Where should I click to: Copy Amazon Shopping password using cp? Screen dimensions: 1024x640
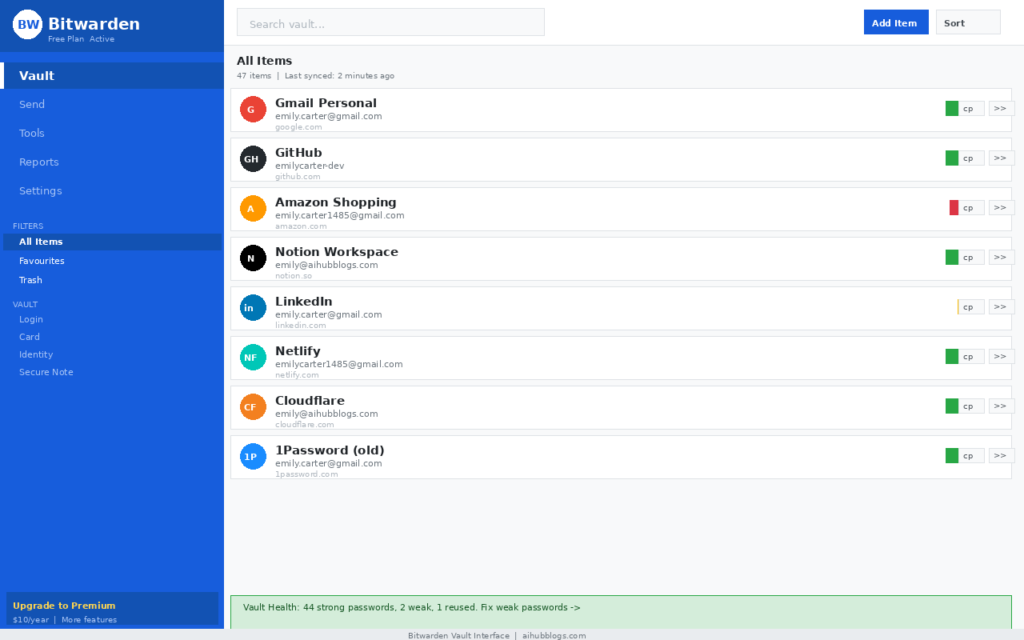(971, 208)
